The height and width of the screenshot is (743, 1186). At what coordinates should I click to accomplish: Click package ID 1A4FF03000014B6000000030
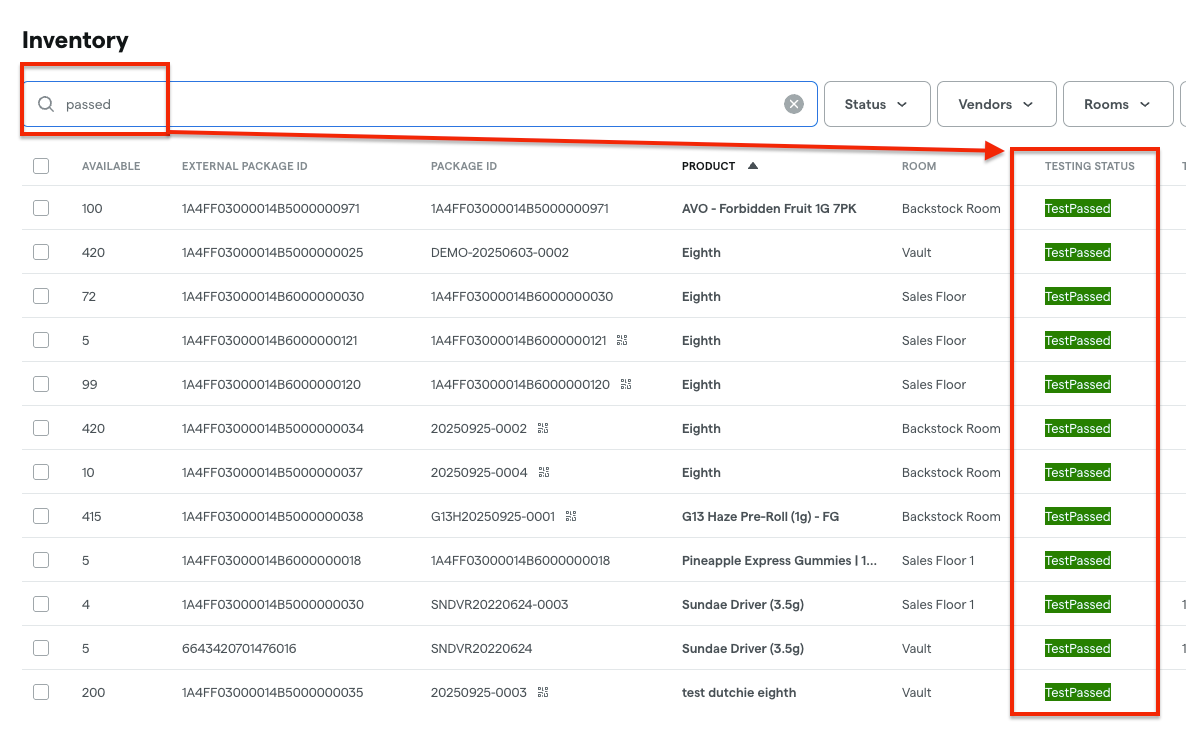coord(521,296)
